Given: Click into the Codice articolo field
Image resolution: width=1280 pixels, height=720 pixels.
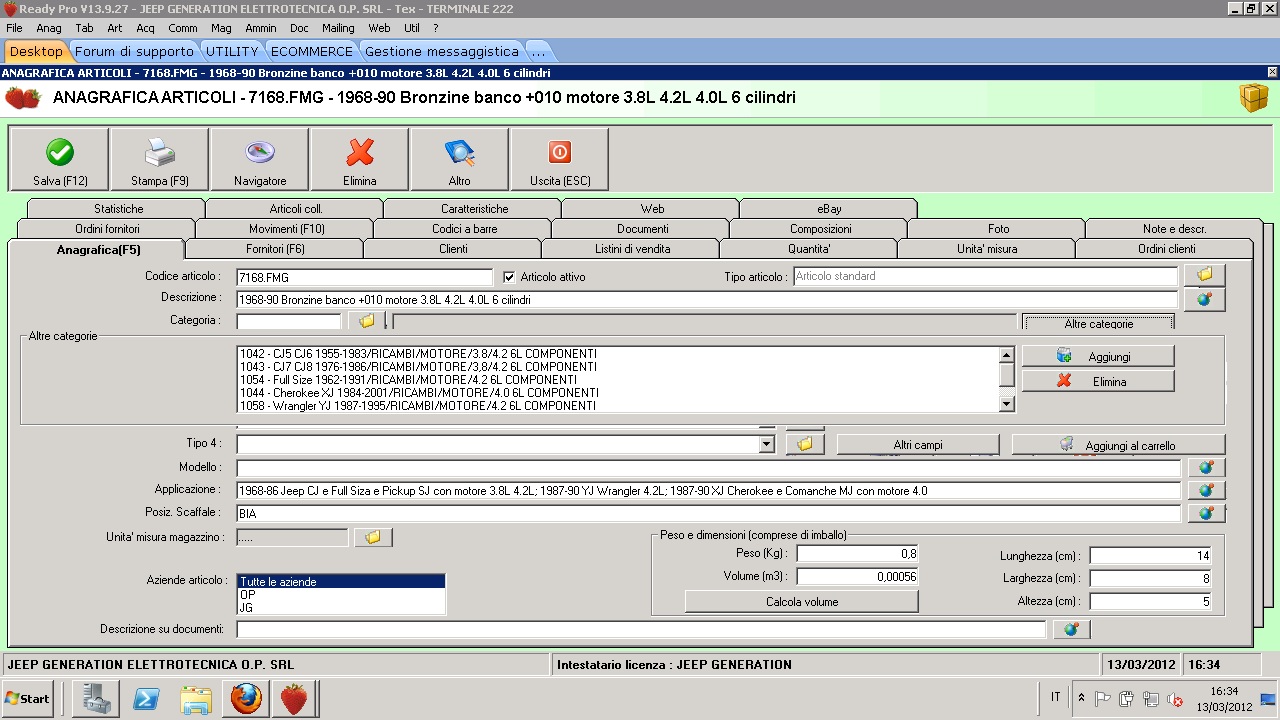Looking at the screenshot, I should tap(365, 277).
